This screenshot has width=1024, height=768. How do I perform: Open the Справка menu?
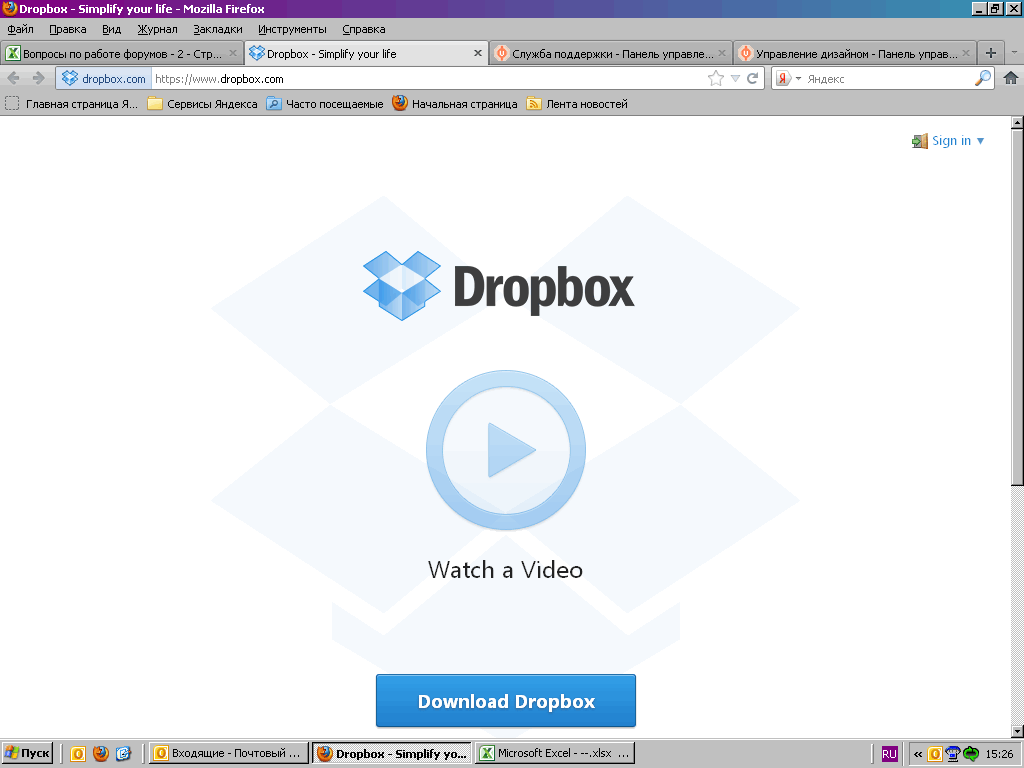[364, 29]
